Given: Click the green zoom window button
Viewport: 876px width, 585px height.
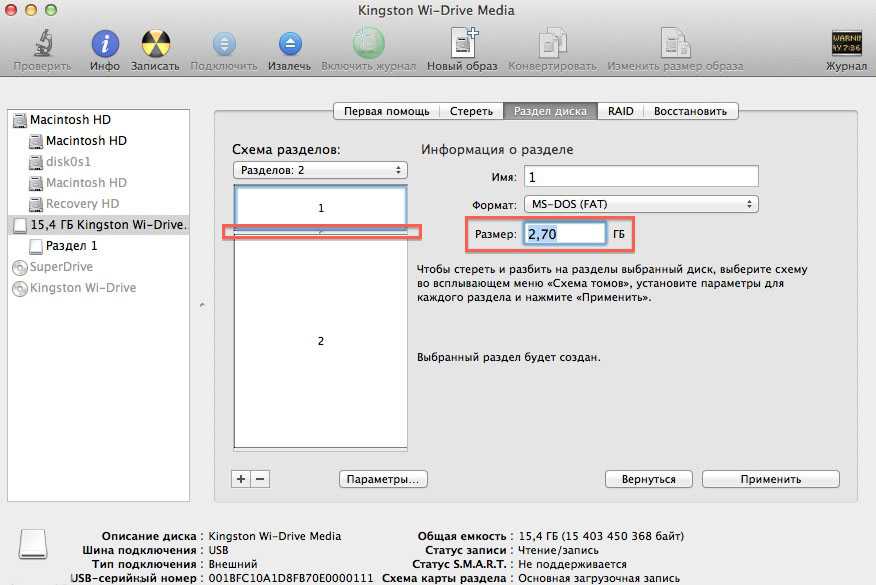Looking at the screenshot, I should [51, 9].
